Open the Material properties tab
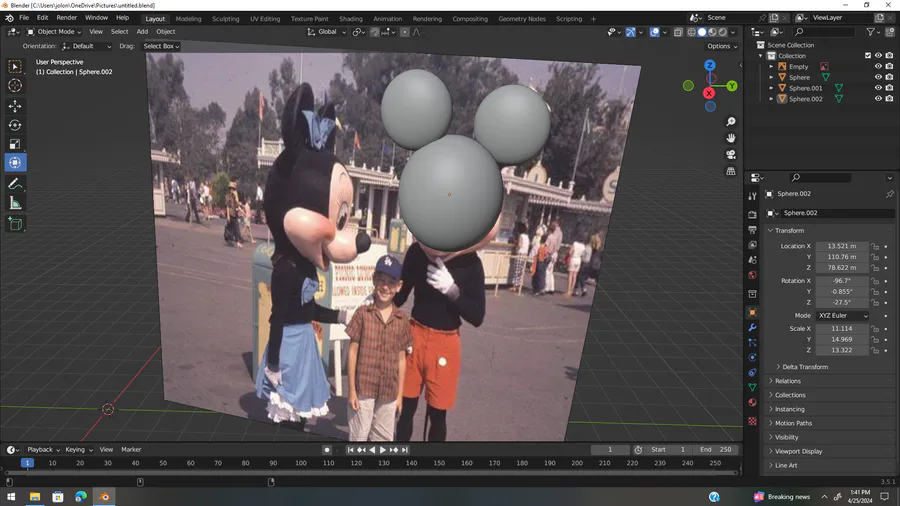The height and width of the screenshot is (506, 900). pos(752,402)
